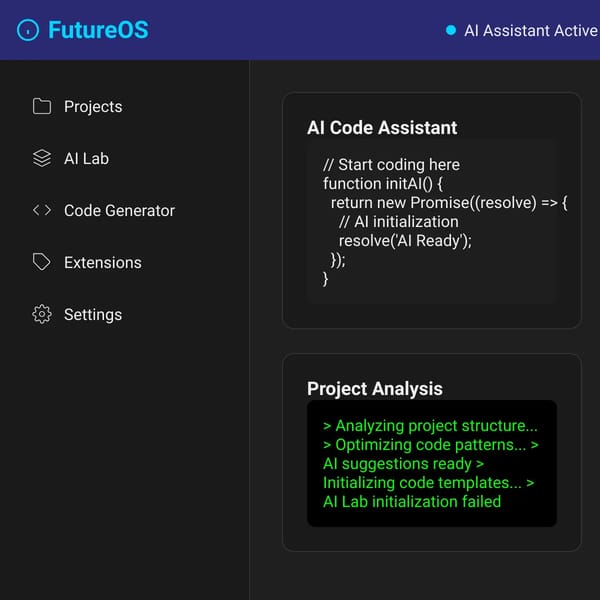Click 'Analyzing project structure...' log line

pos(430,426)
